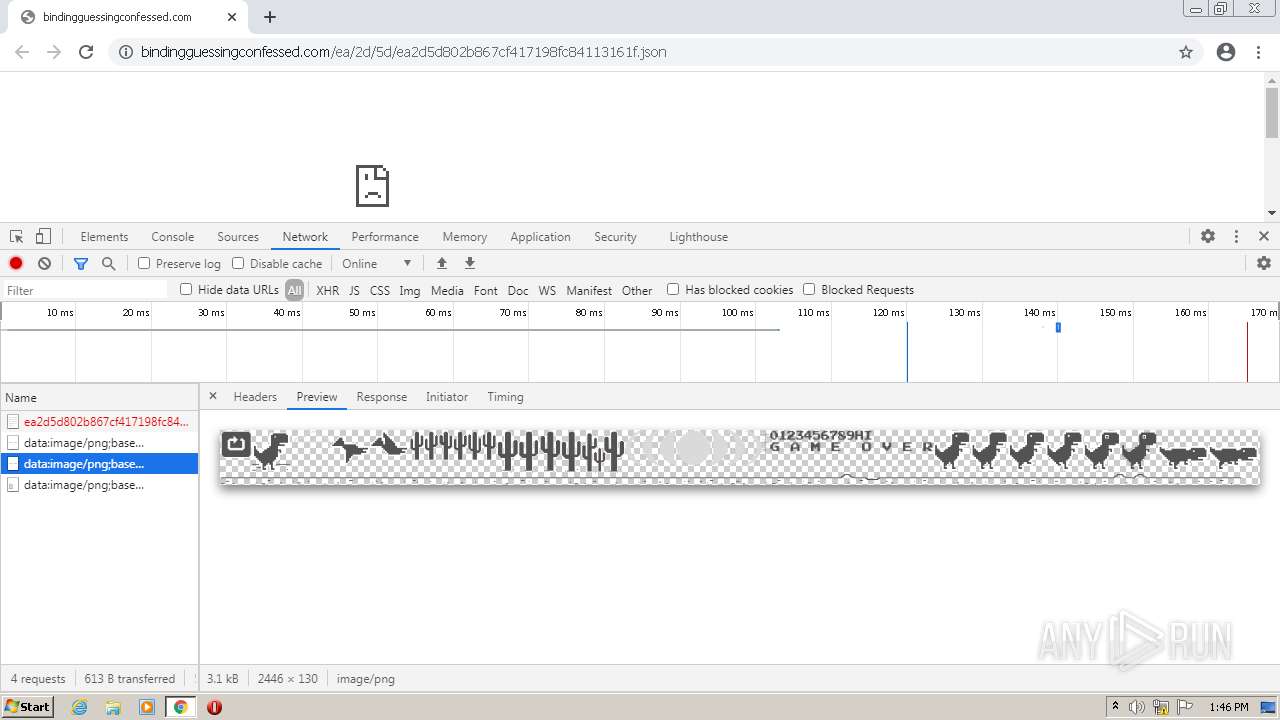Sort requests by Name column header
This screenshot has width=1280, height=720.
(99, 397)
